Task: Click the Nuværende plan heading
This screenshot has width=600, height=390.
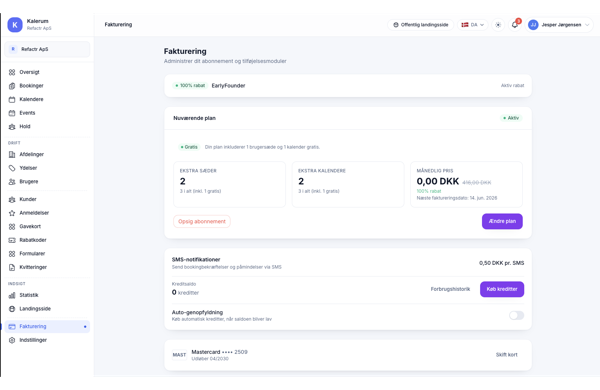Action: (194, 118)
